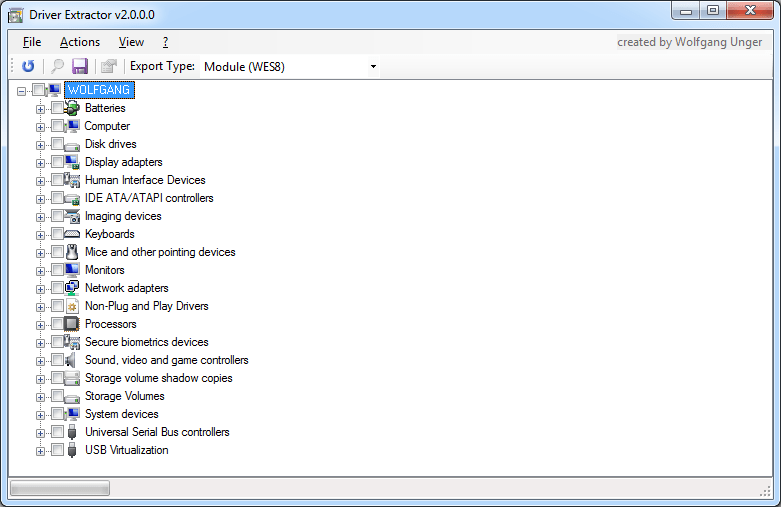
Task: Click the Processors chip icon
Action: click(x=72, y=324)
